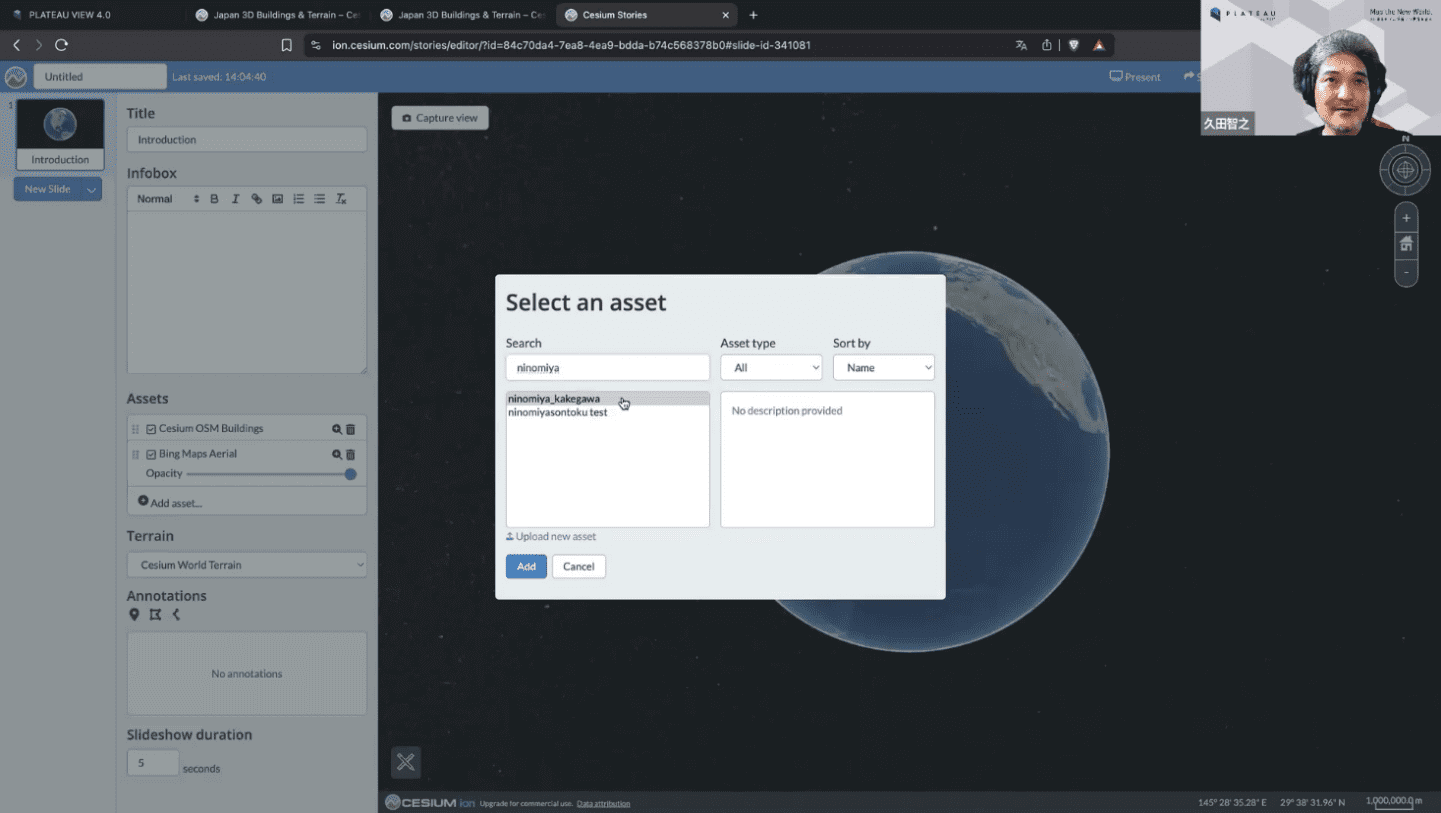The height and width of the screenshot is (813, 1441).
Task: Click the Upload new asset link
Action: pos(555,537)
